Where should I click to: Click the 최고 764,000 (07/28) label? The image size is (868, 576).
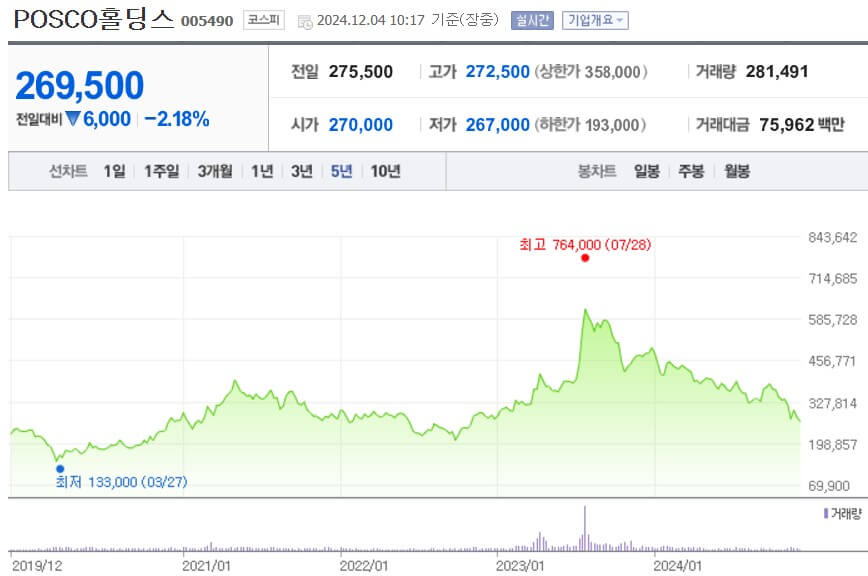coord(585,244)
